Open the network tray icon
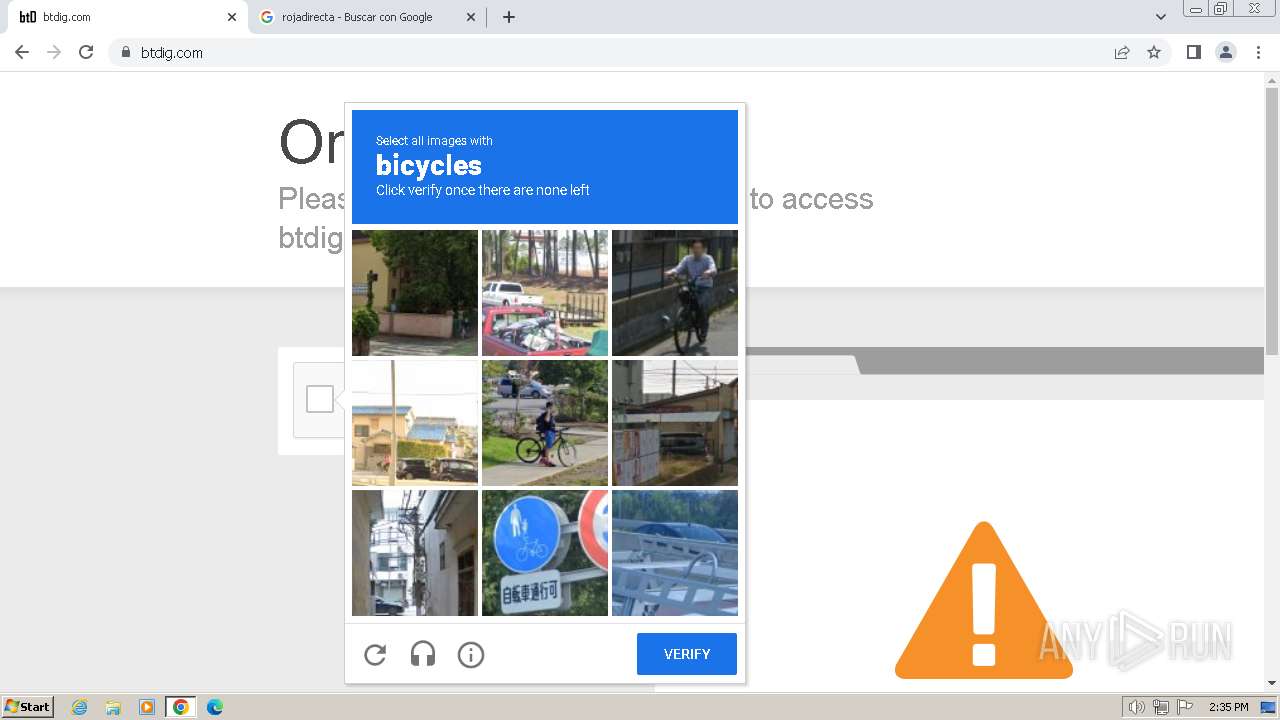Image resolution: width=1280 pixels, height=720 pixels. [1161, 707]
